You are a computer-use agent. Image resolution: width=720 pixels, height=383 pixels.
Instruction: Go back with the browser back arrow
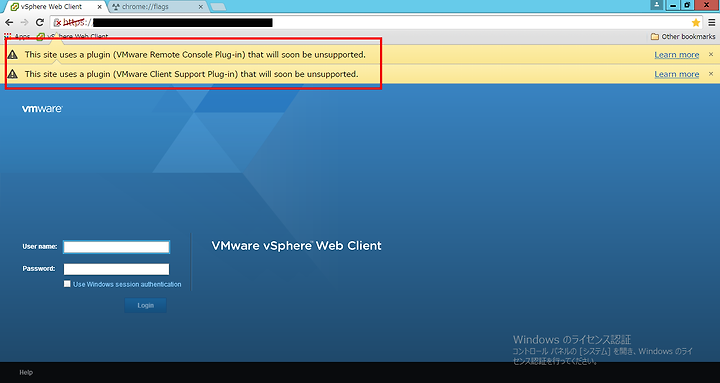[9, 23]
